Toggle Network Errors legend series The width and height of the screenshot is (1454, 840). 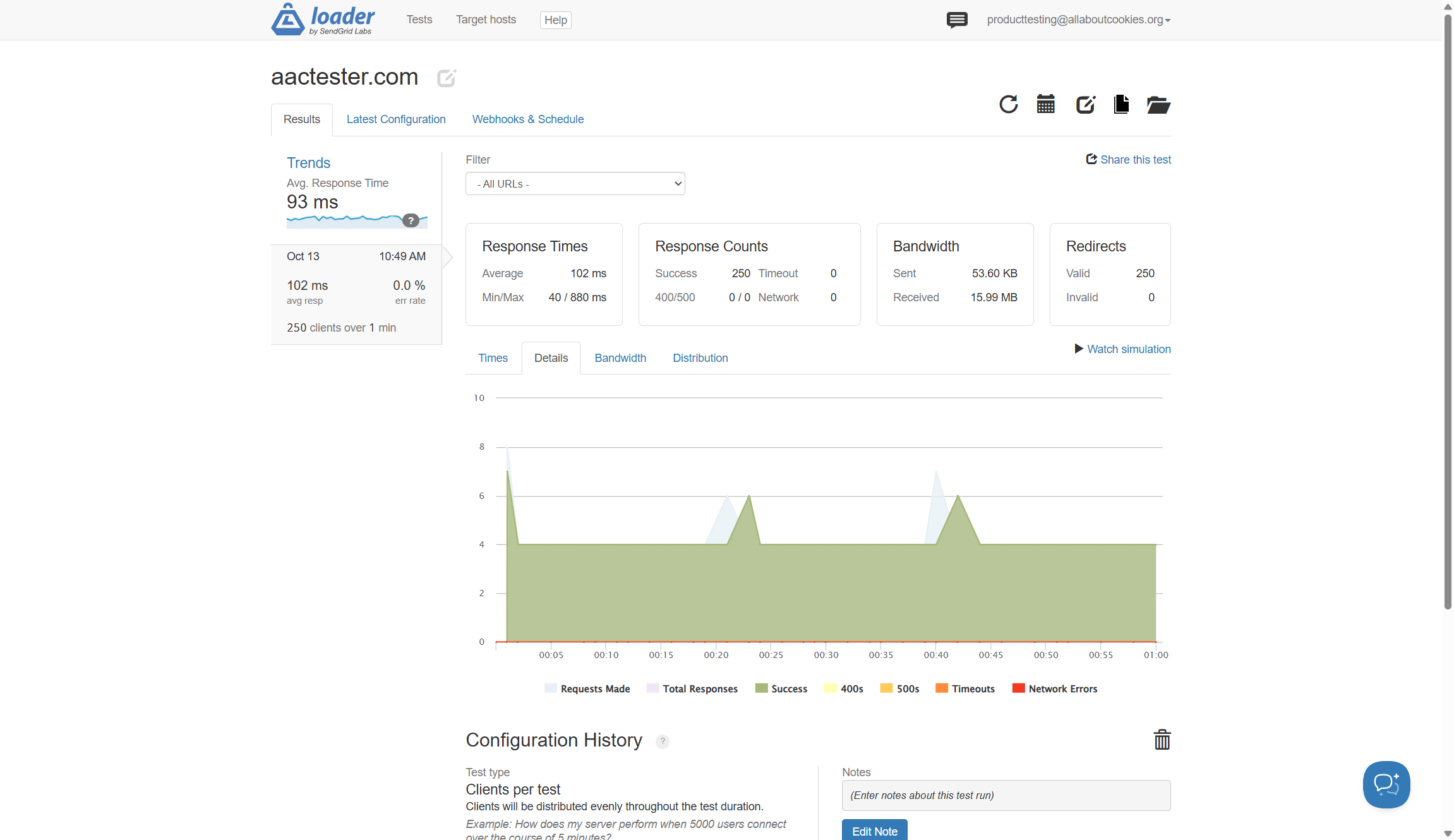(x=1055, y=689)
